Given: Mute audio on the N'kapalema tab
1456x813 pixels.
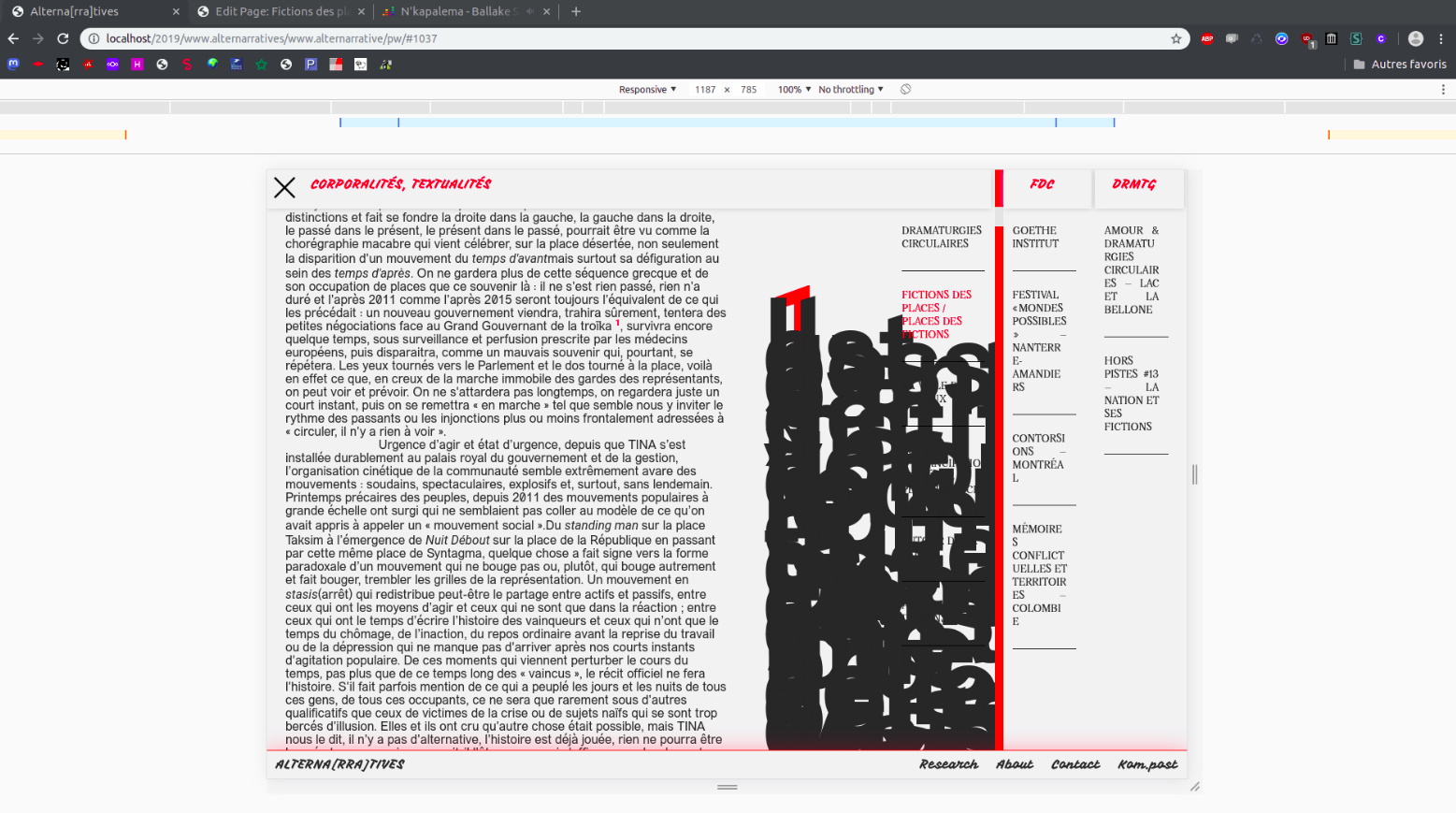Looking at the screenshot, I should coord(530,11).
